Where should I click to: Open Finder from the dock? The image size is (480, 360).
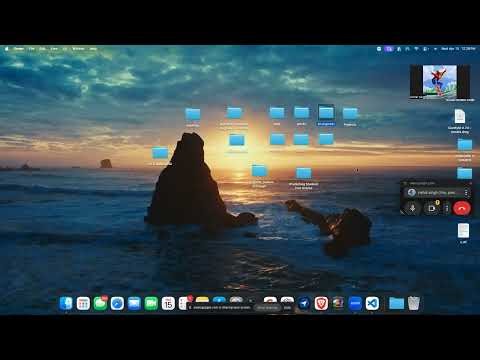66,304
